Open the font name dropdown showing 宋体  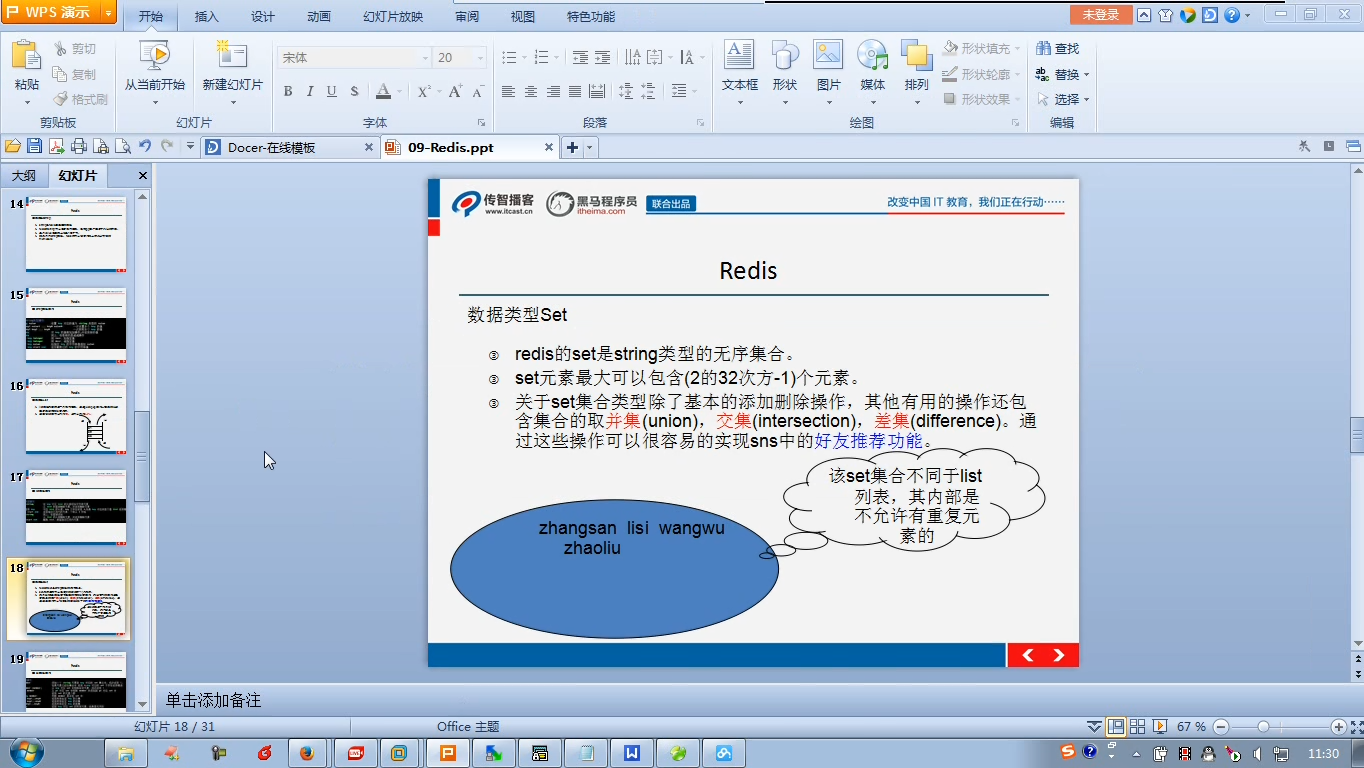click(x=425, y=58)
